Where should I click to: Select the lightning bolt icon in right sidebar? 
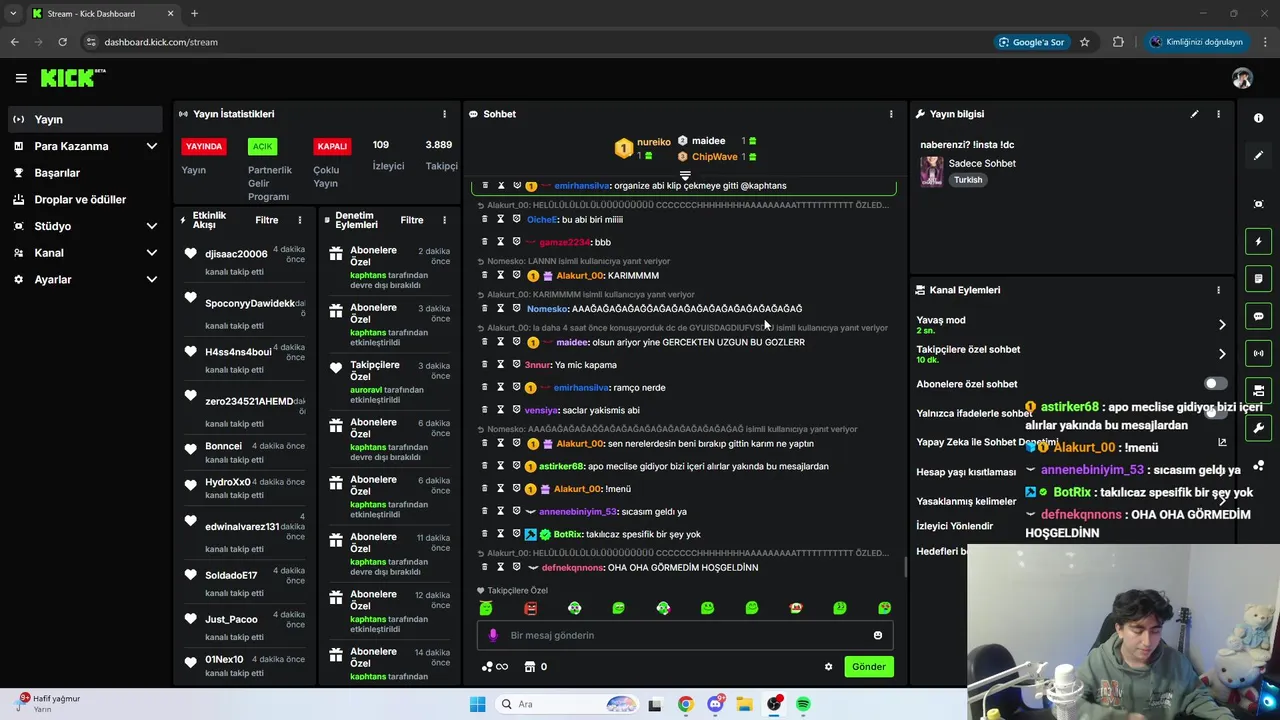tap(1258, 241)
